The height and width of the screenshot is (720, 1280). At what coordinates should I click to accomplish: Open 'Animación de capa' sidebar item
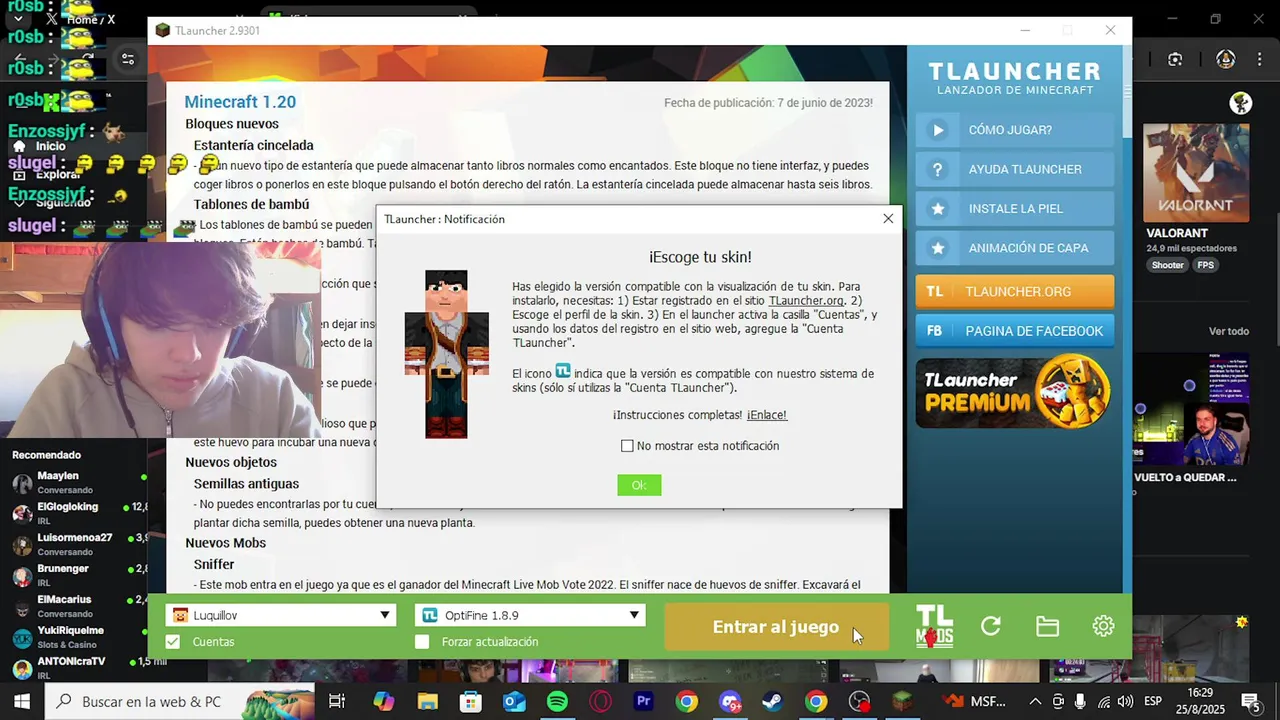pyautogui.click(x=1014, y=248)
